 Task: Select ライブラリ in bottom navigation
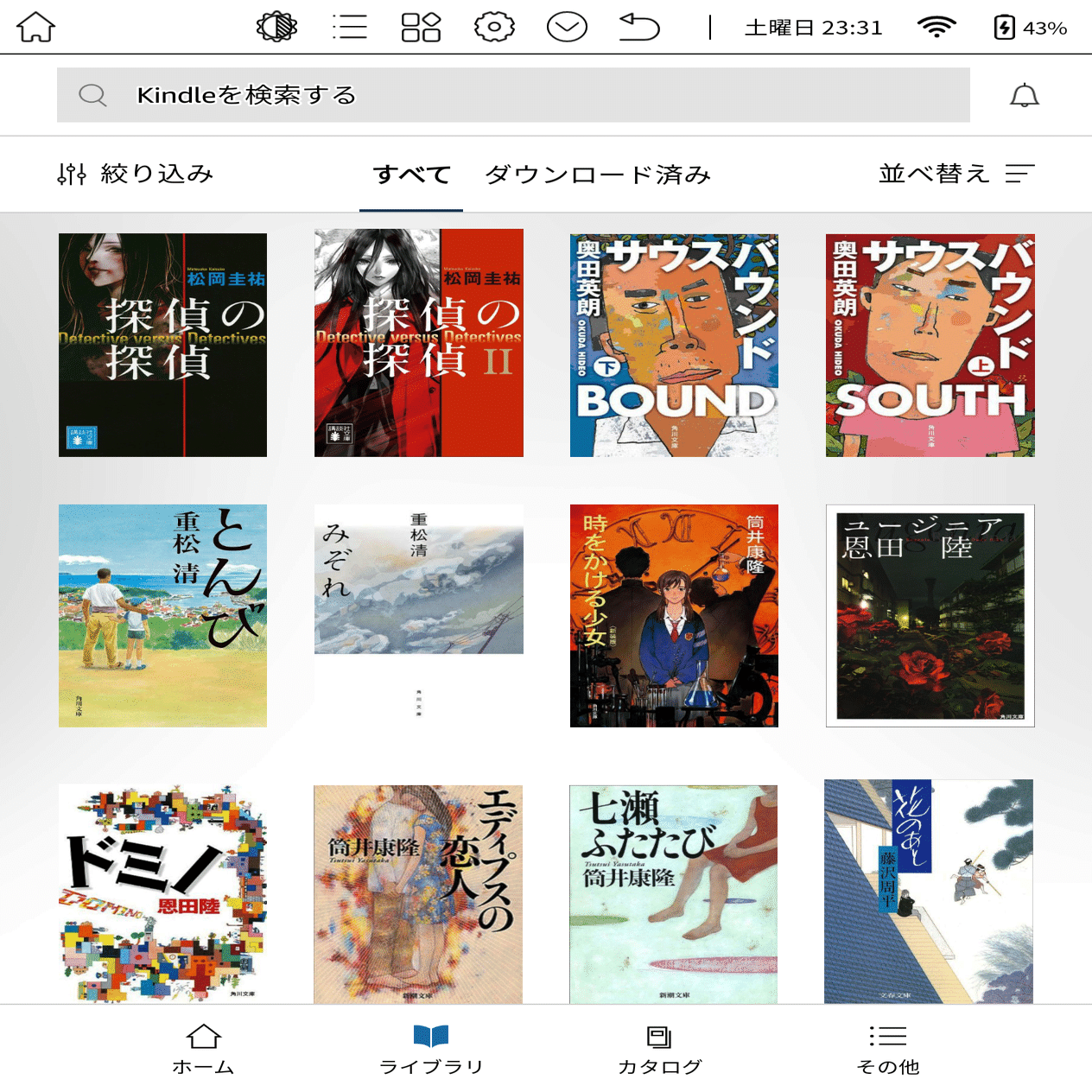click(431, 1050)
